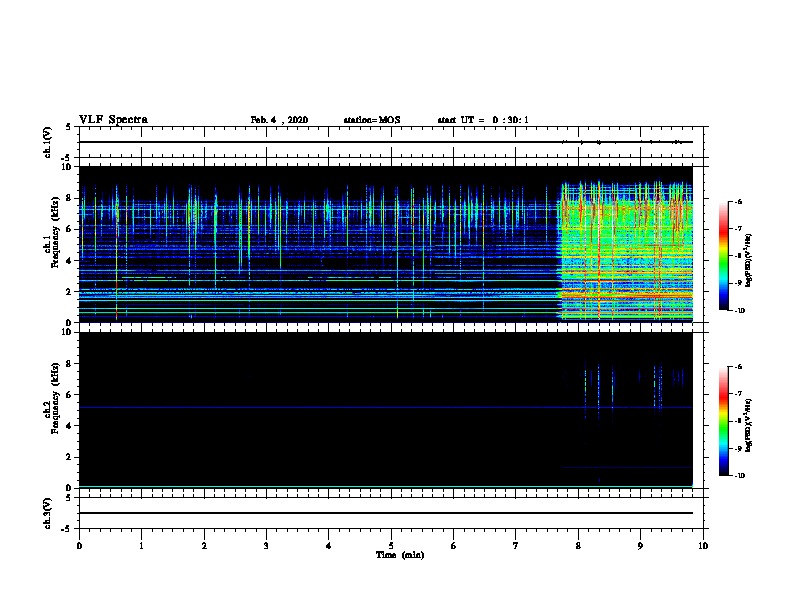
Task: Click the "6" tick on ch.2 frequency axis
Action: tap(70, 394)
